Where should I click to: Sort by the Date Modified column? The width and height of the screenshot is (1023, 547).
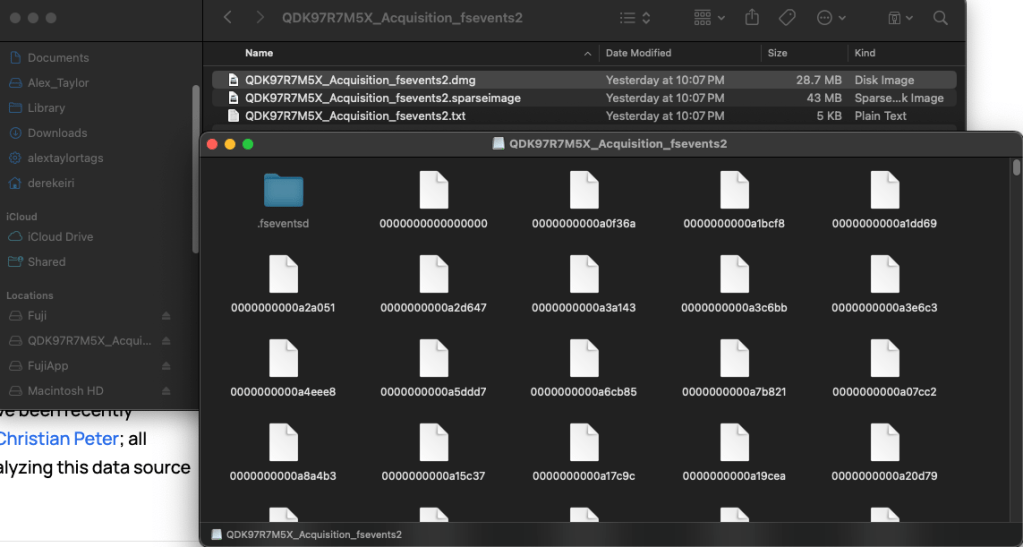tap(638, 53)
